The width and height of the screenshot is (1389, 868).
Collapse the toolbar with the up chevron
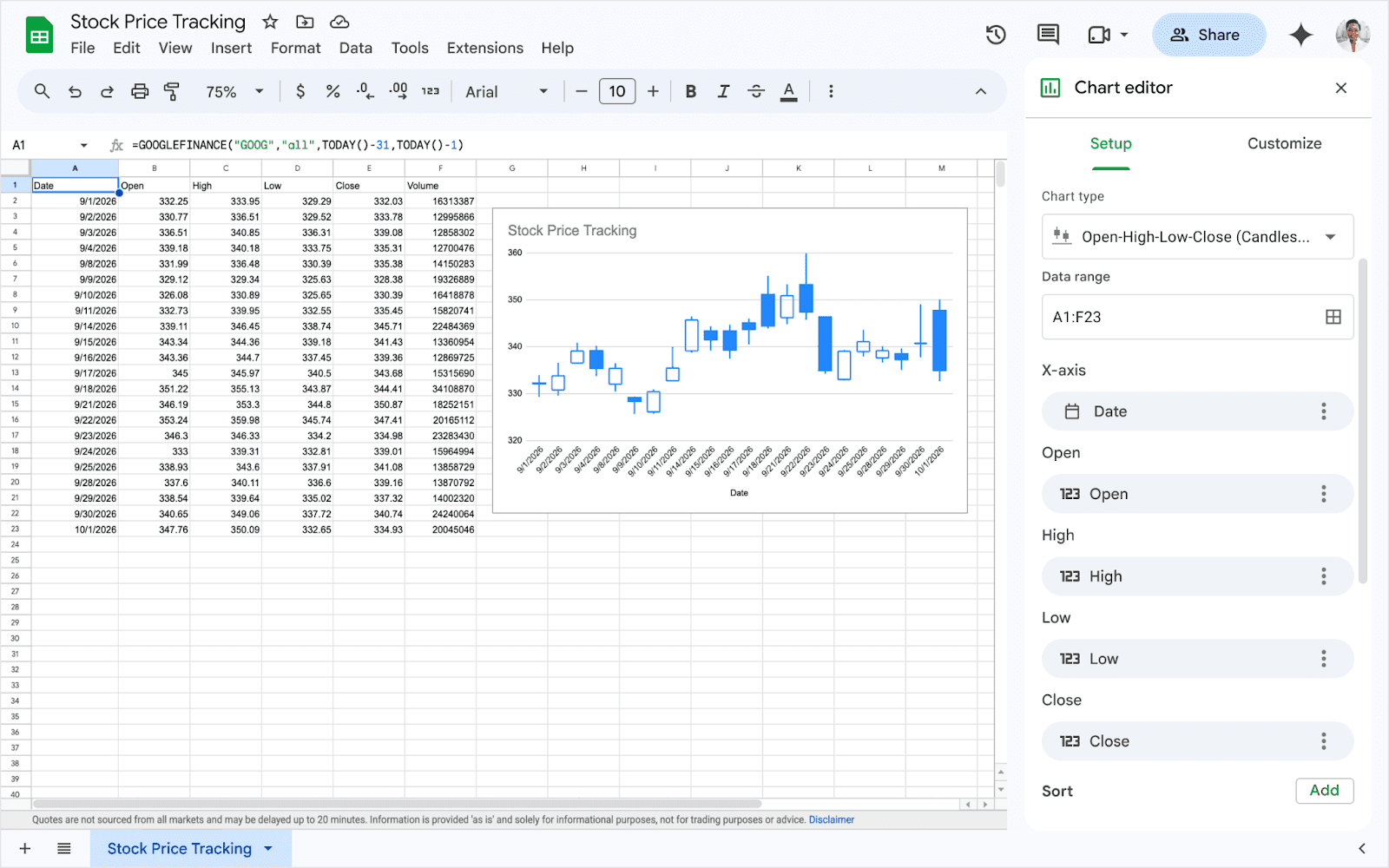pyautogui.click(x=980, y=91)
